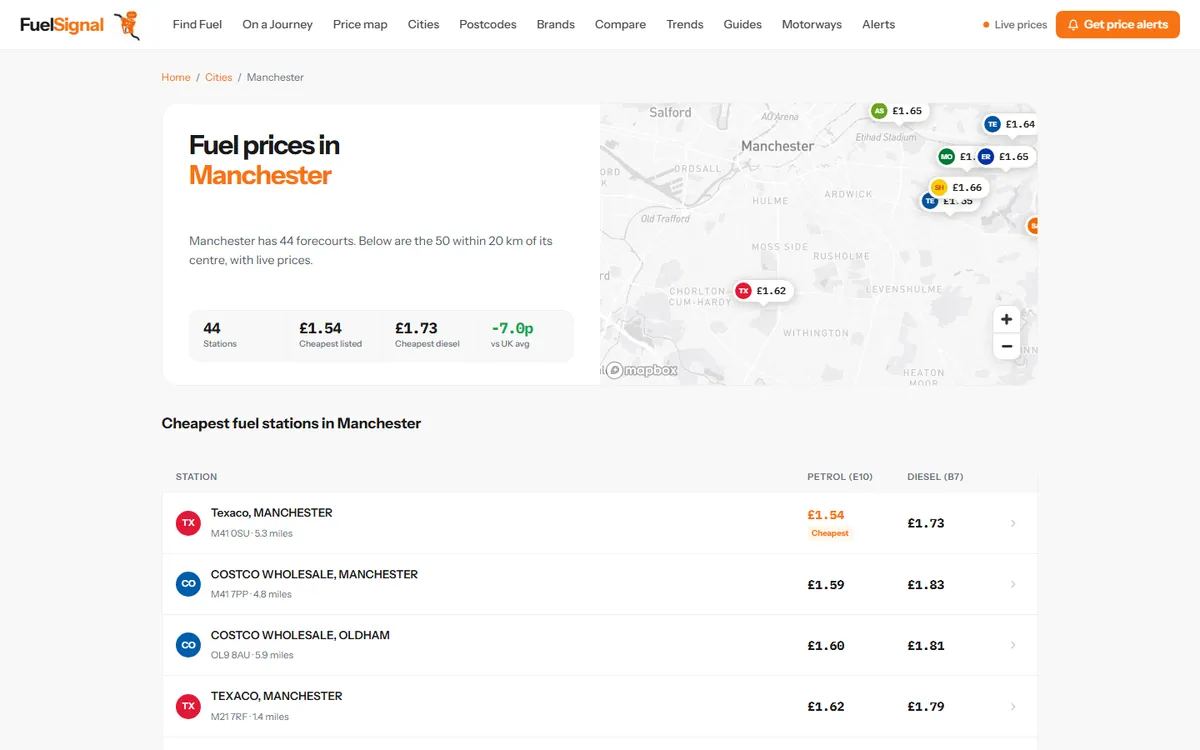Select the AS £1.65 map marker
Image resolution: width=1200 pixels, height=750 pixels.
pyautogui.click(x=897, y=111)
